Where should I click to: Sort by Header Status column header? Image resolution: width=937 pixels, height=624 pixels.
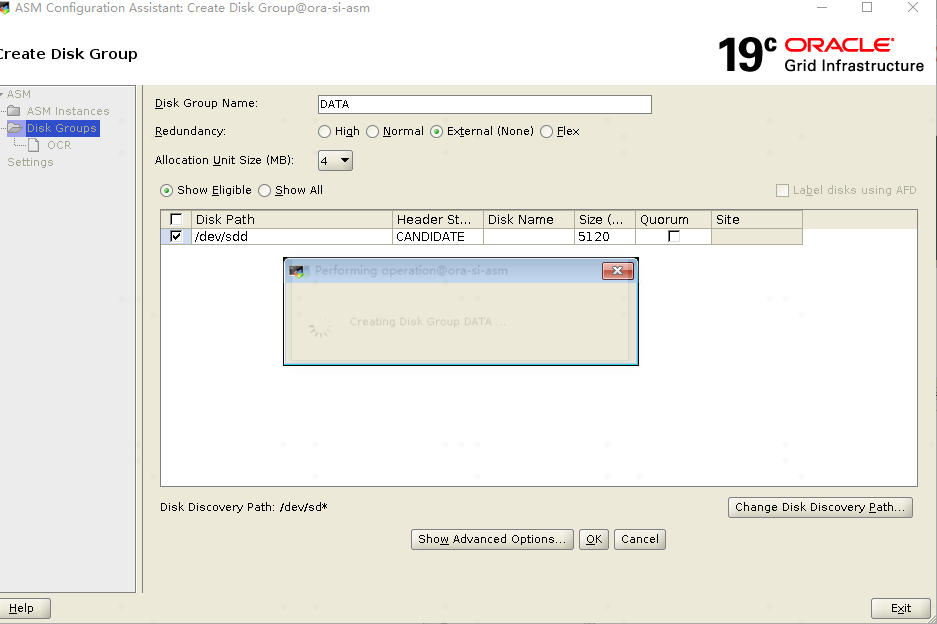(437, 219)
